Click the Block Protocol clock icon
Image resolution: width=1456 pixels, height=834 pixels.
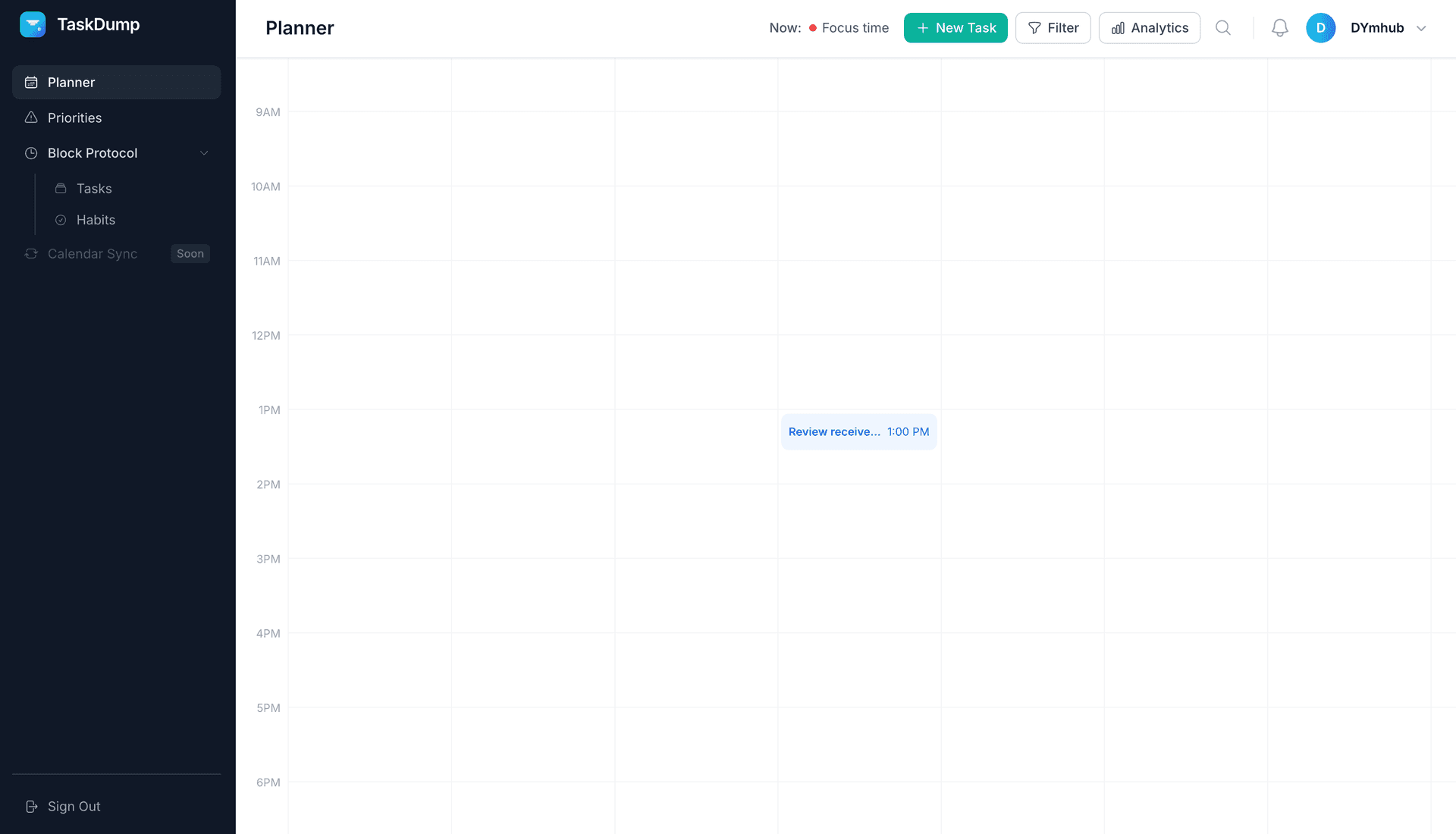[x=31, y=153]
